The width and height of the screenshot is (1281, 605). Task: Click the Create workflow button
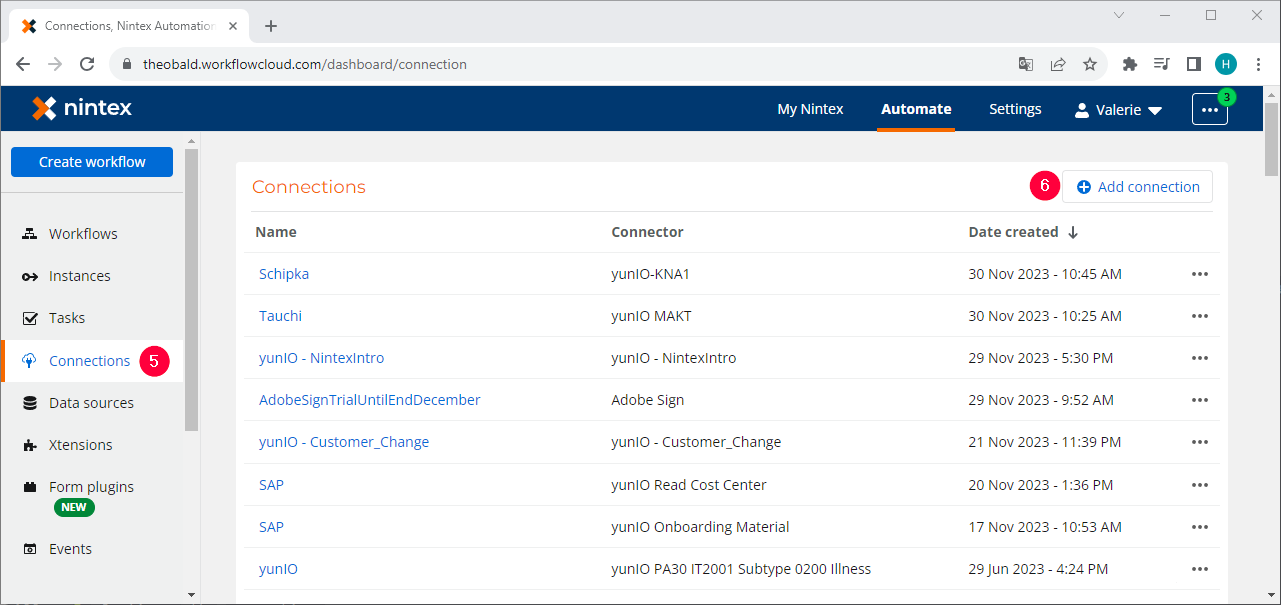tap(91, 161)
